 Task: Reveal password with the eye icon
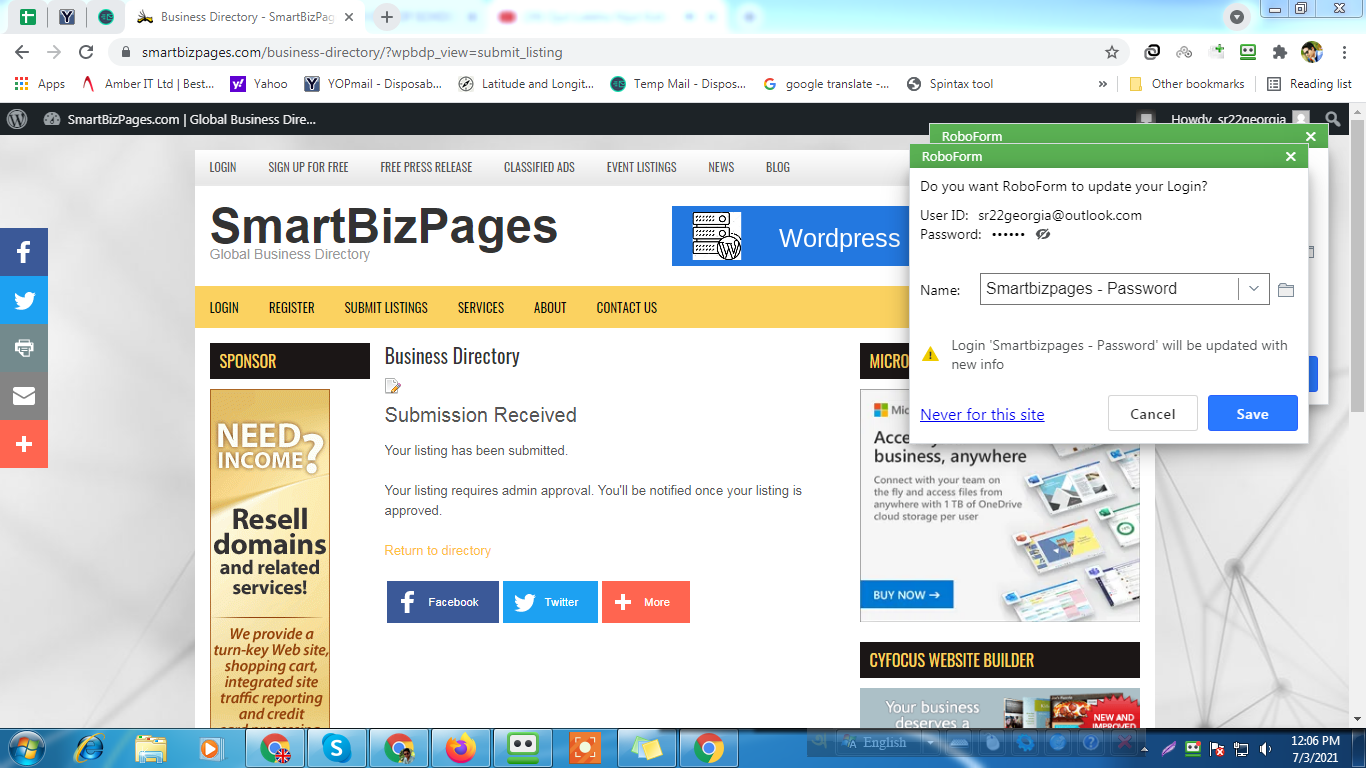point(1043,234)
